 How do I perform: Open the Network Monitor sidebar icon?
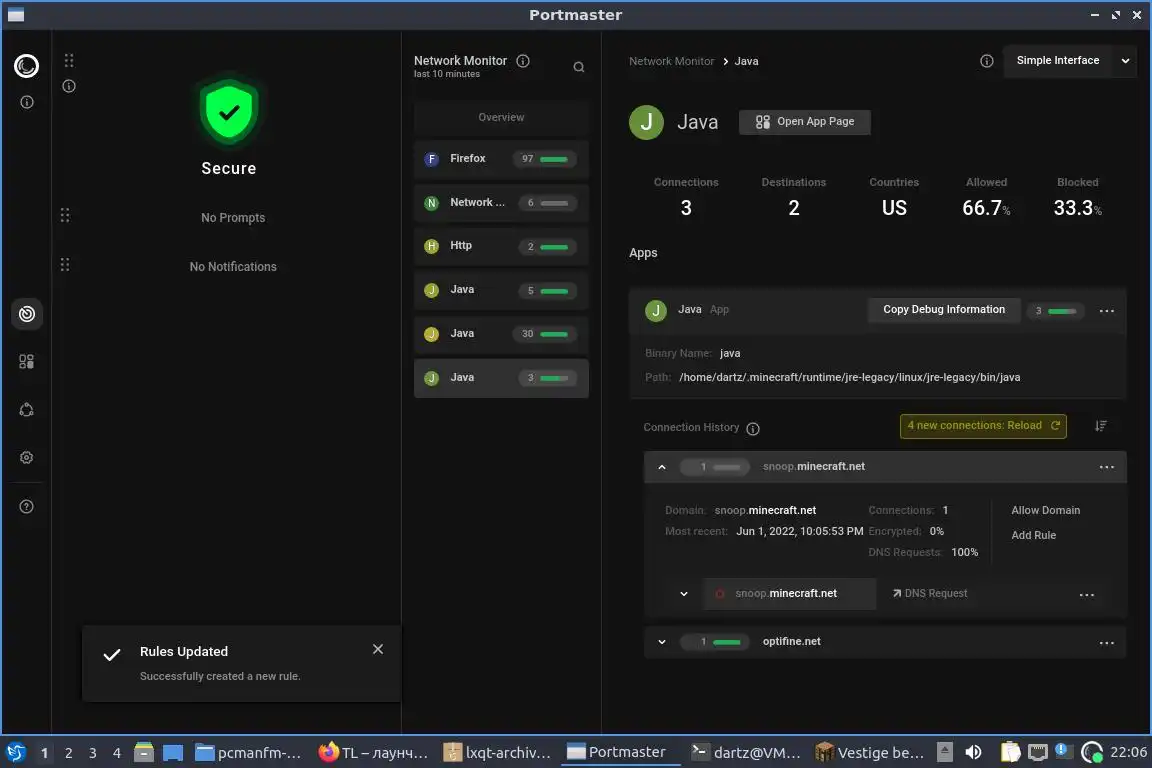tap(26, 315)
